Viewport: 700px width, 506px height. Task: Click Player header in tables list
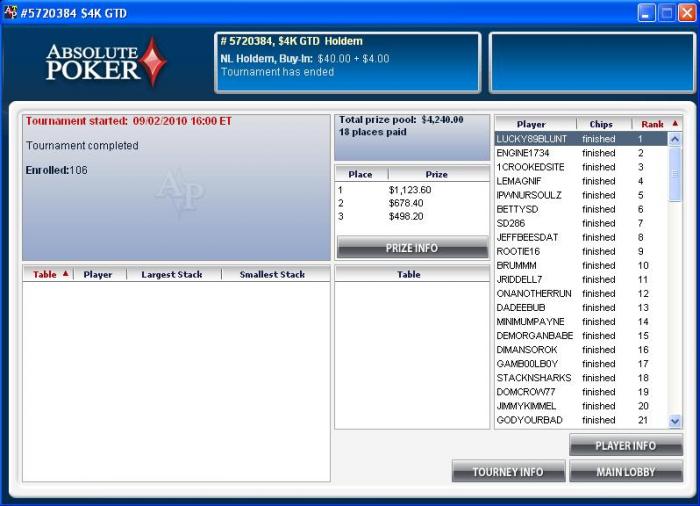click(x=100, y=274)
